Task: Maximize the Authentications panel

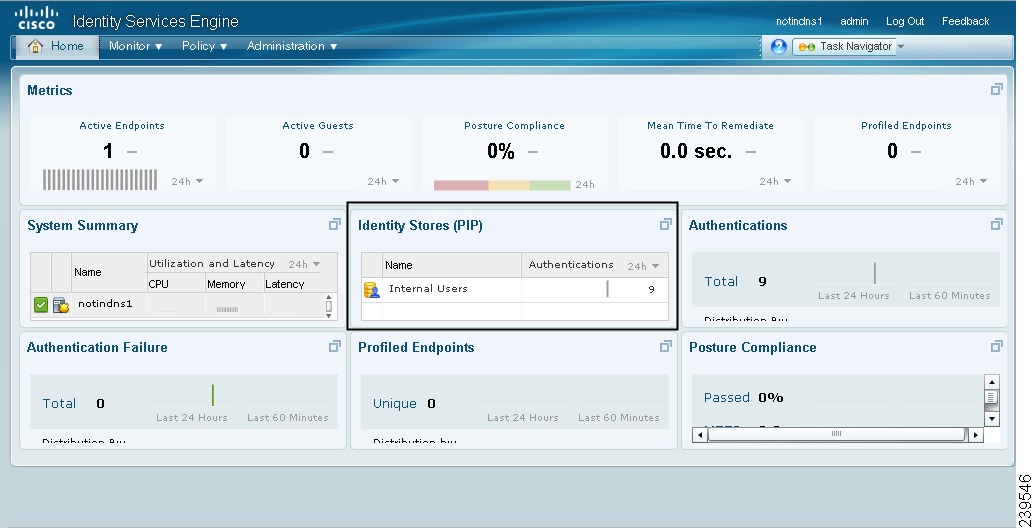Action: [996, 225]
